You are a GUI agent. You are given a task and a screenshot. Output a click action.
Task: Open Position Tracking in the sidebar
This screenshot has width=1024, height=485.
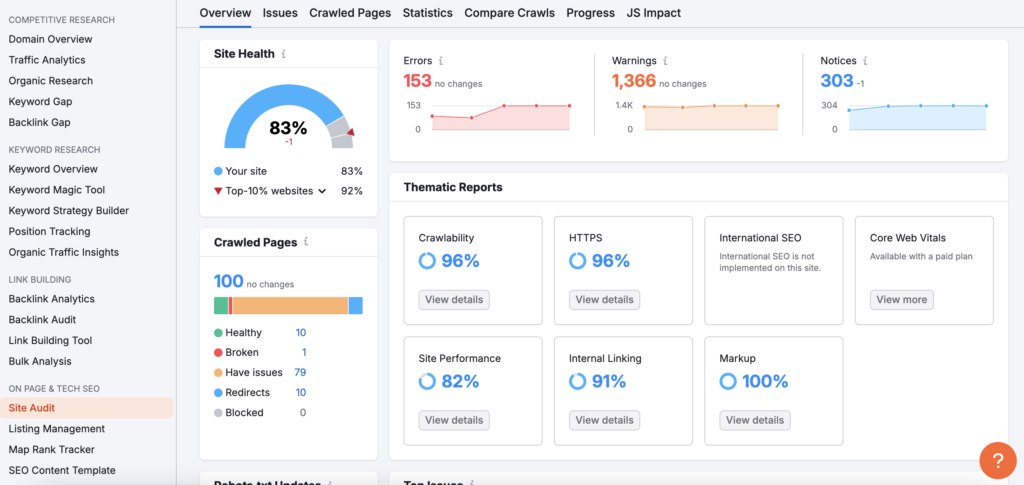(50, 232)
